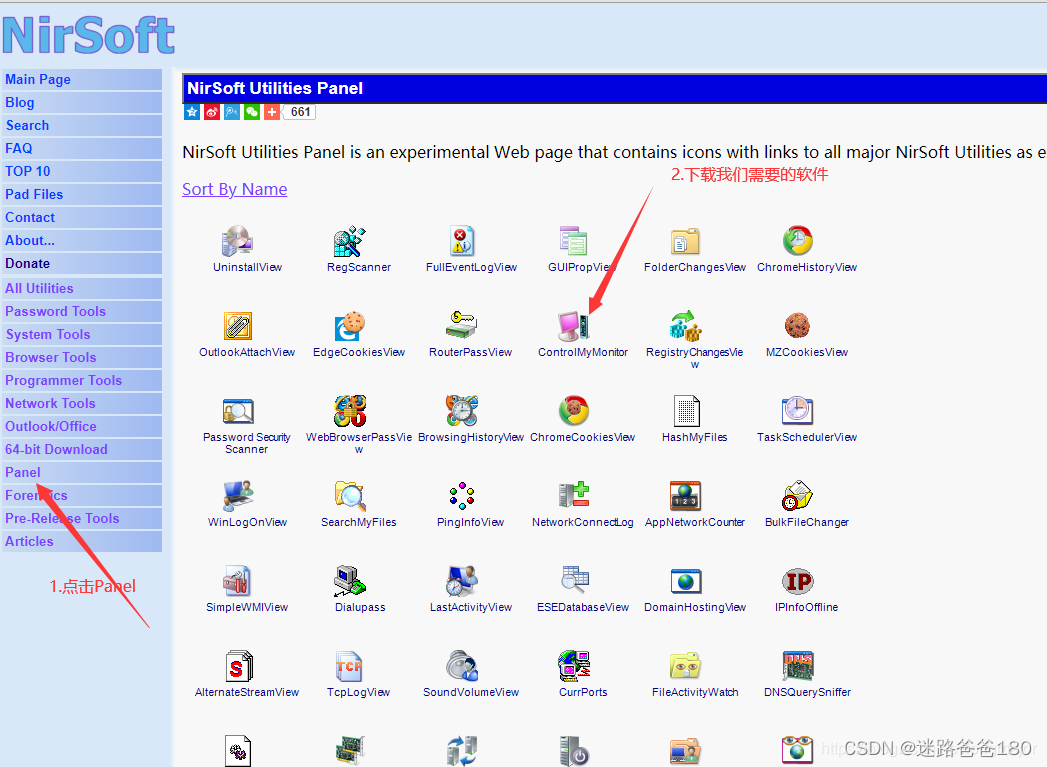This screenshot has width=1047, height=767.
Task: Open the FullEventLogView icon
Action: [461, 241]
